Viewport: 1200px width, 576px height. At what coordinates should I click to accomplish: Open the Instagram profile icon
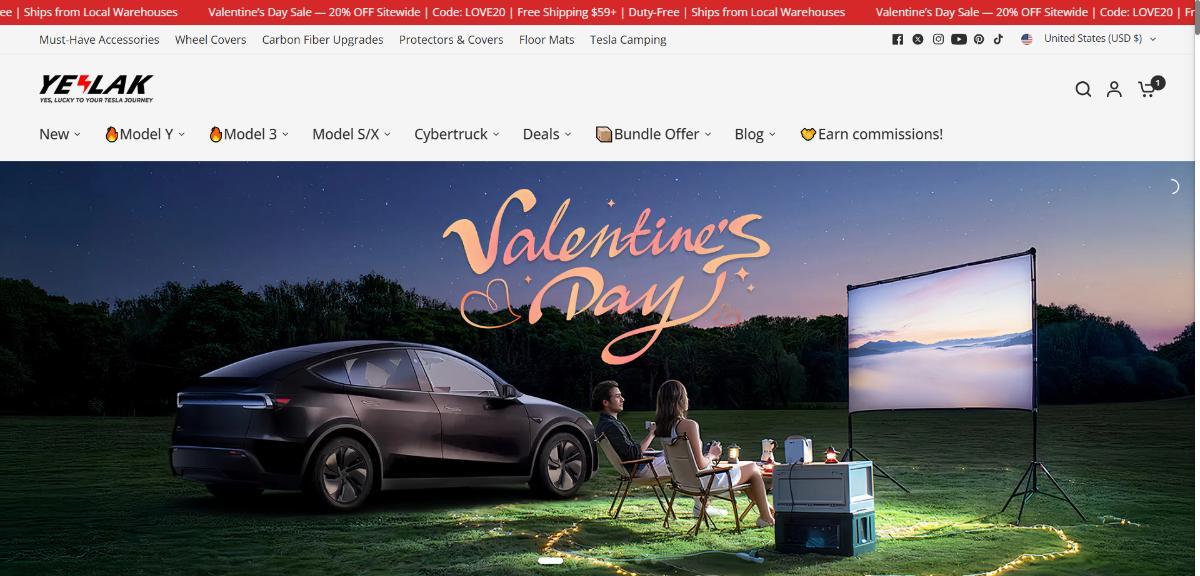(x=938, y=40)
